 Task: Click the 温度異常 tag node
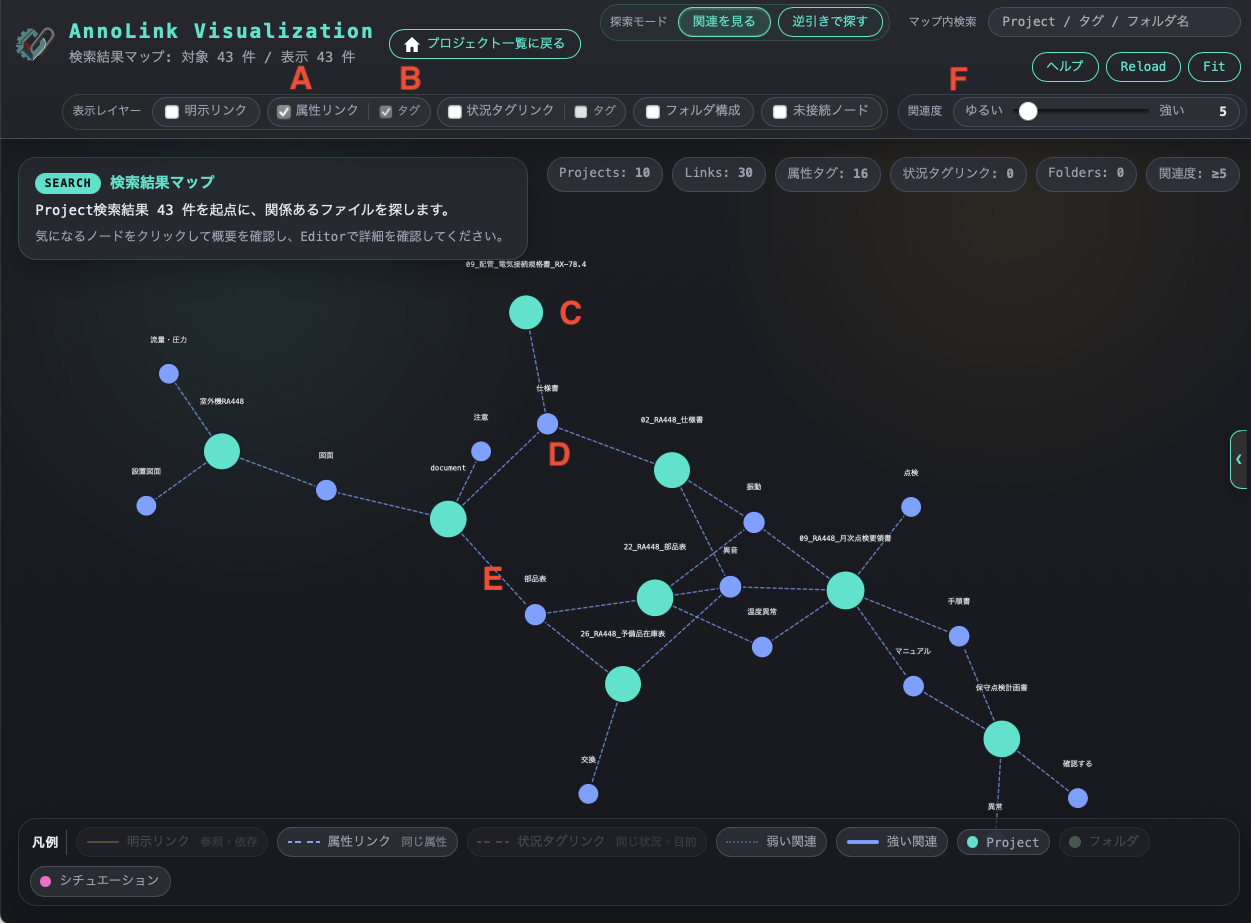[x=762, y=647]
